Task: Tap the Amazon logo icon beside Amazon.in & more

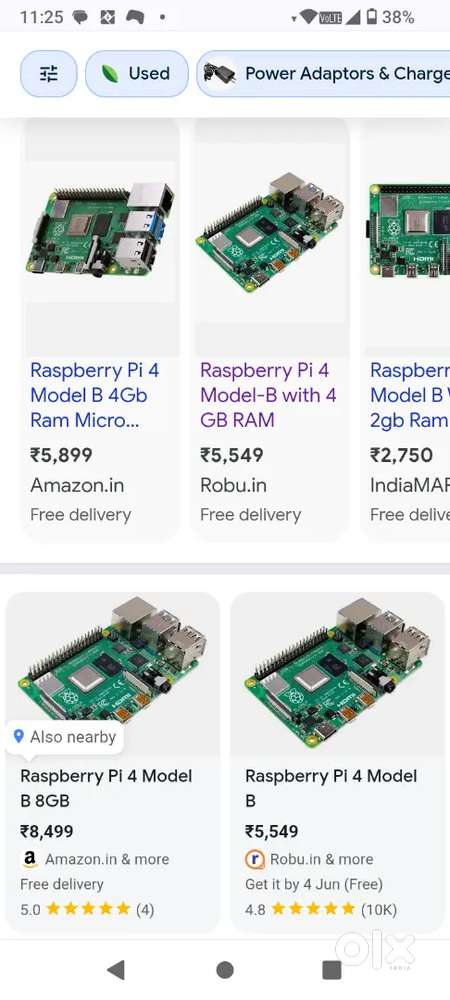Action: (29, 859)
